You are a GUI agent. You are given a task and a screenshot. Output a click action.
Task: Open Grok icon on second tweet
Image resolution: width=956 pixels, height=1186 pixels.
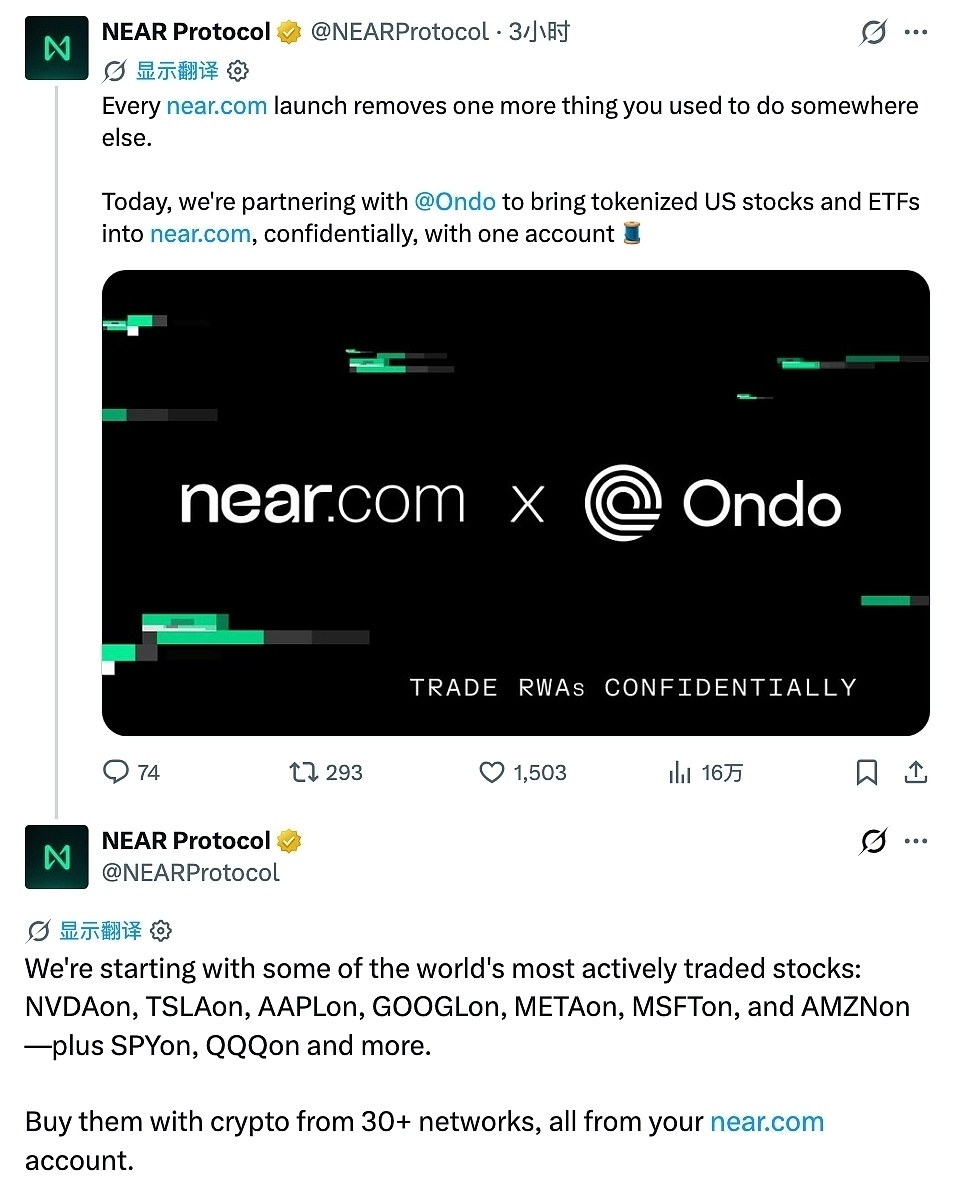873,841
